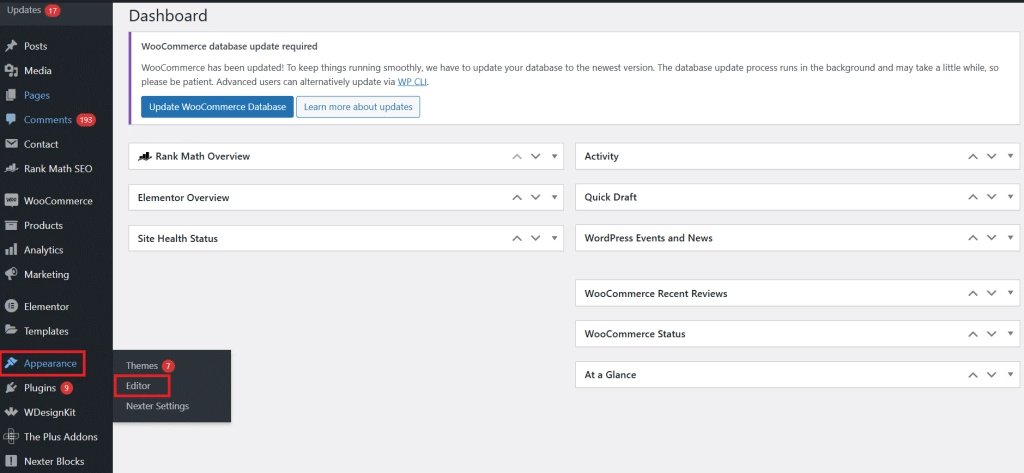Click the Plugins icon in sidebar
This screenshot has width=1024, height=473.
(11, 388)
